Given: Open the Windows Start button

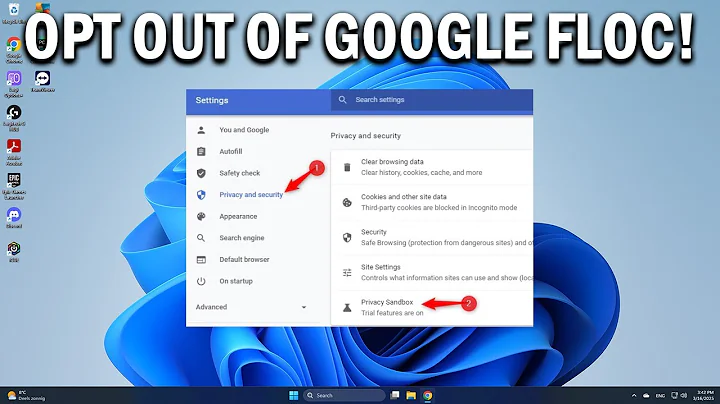Looking at the screenshot, I should point(293,395).
